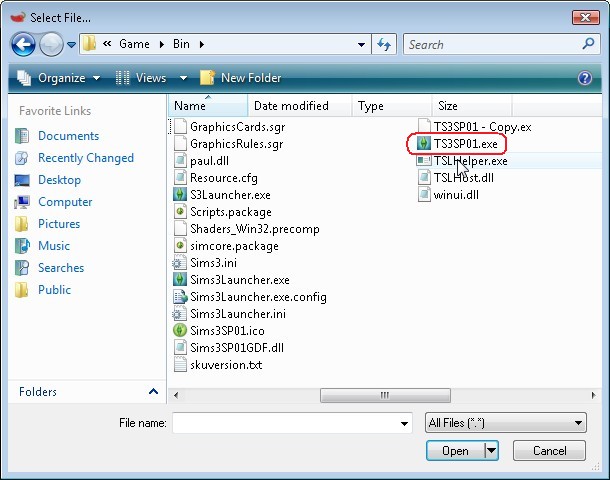Click in the File name input field
610x480 pixels.
click(293, 424)
